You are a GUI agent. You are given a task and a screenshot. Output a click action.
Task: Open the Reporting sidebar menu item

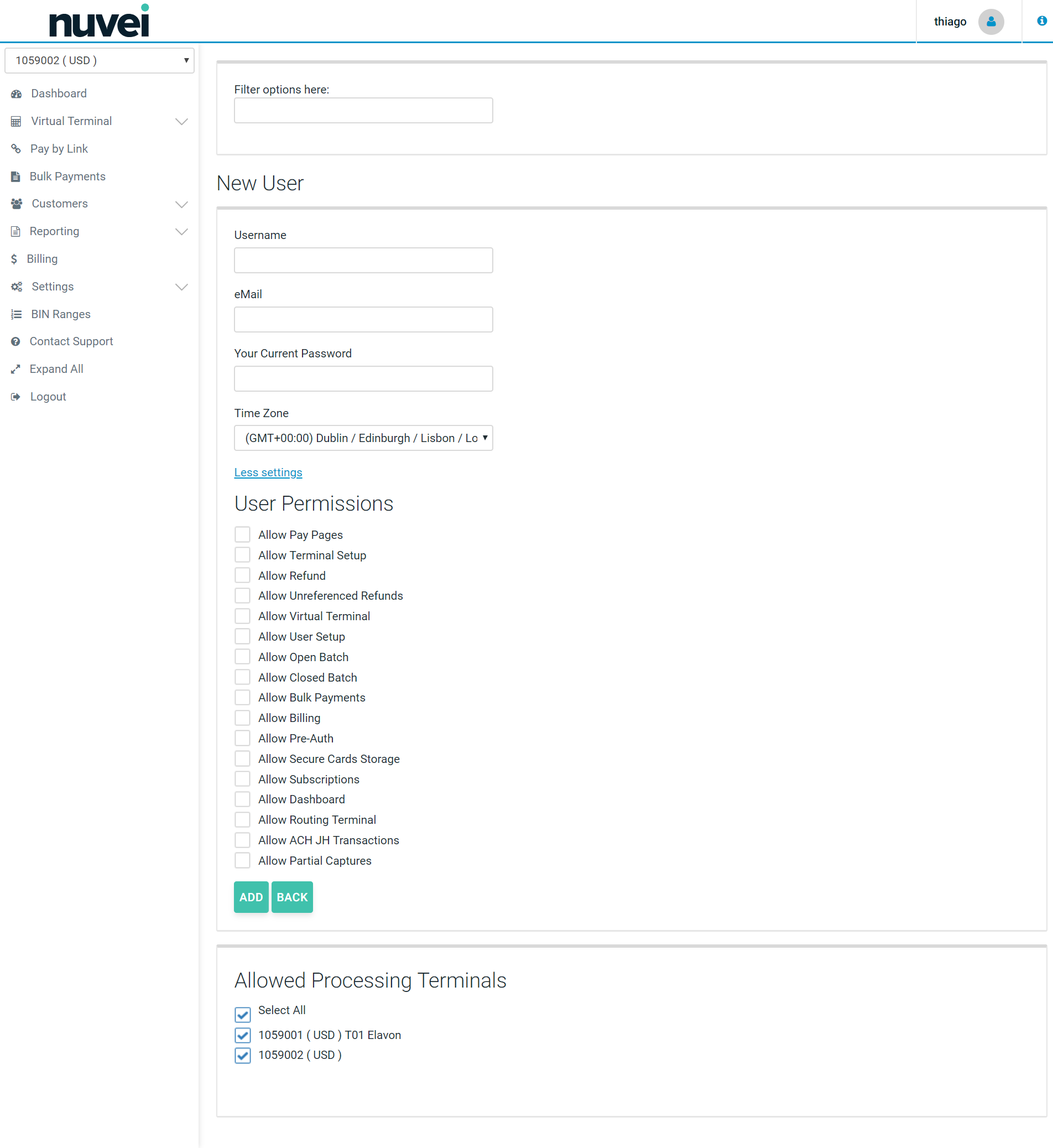point(55,231)
